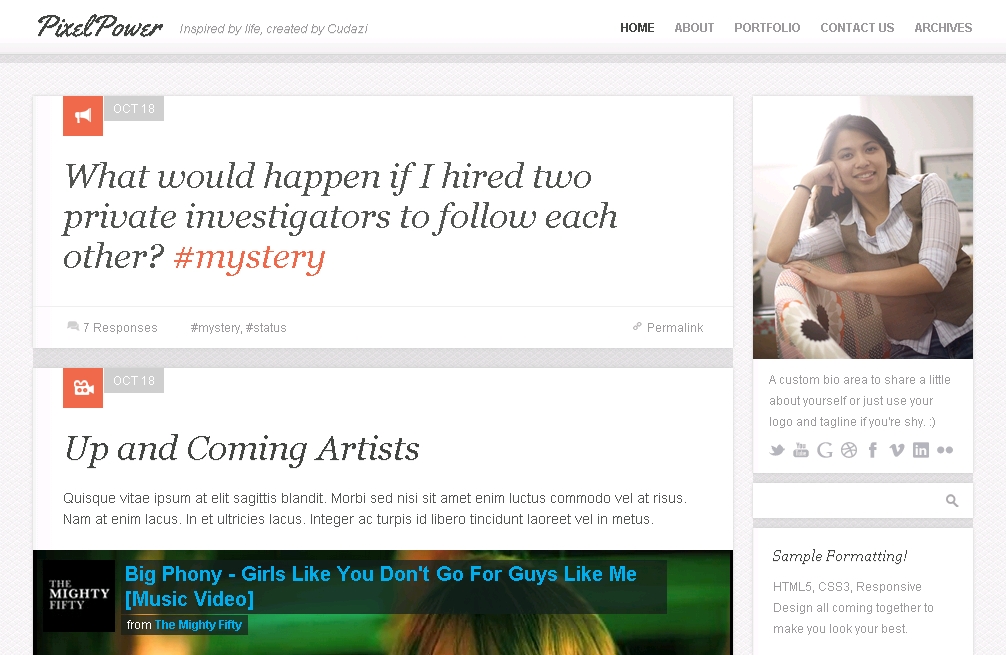Open the Vimeo icon in sidebar
Screen dimensions: 1006x655
click(897, 450)
